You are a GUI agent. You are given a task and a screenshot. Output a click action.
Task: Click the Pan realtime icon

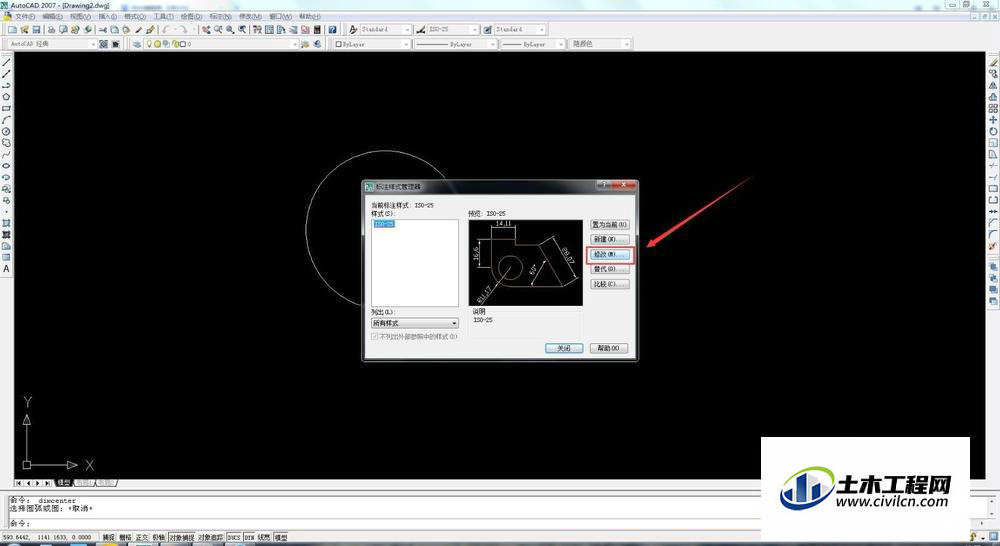[206, 29]
